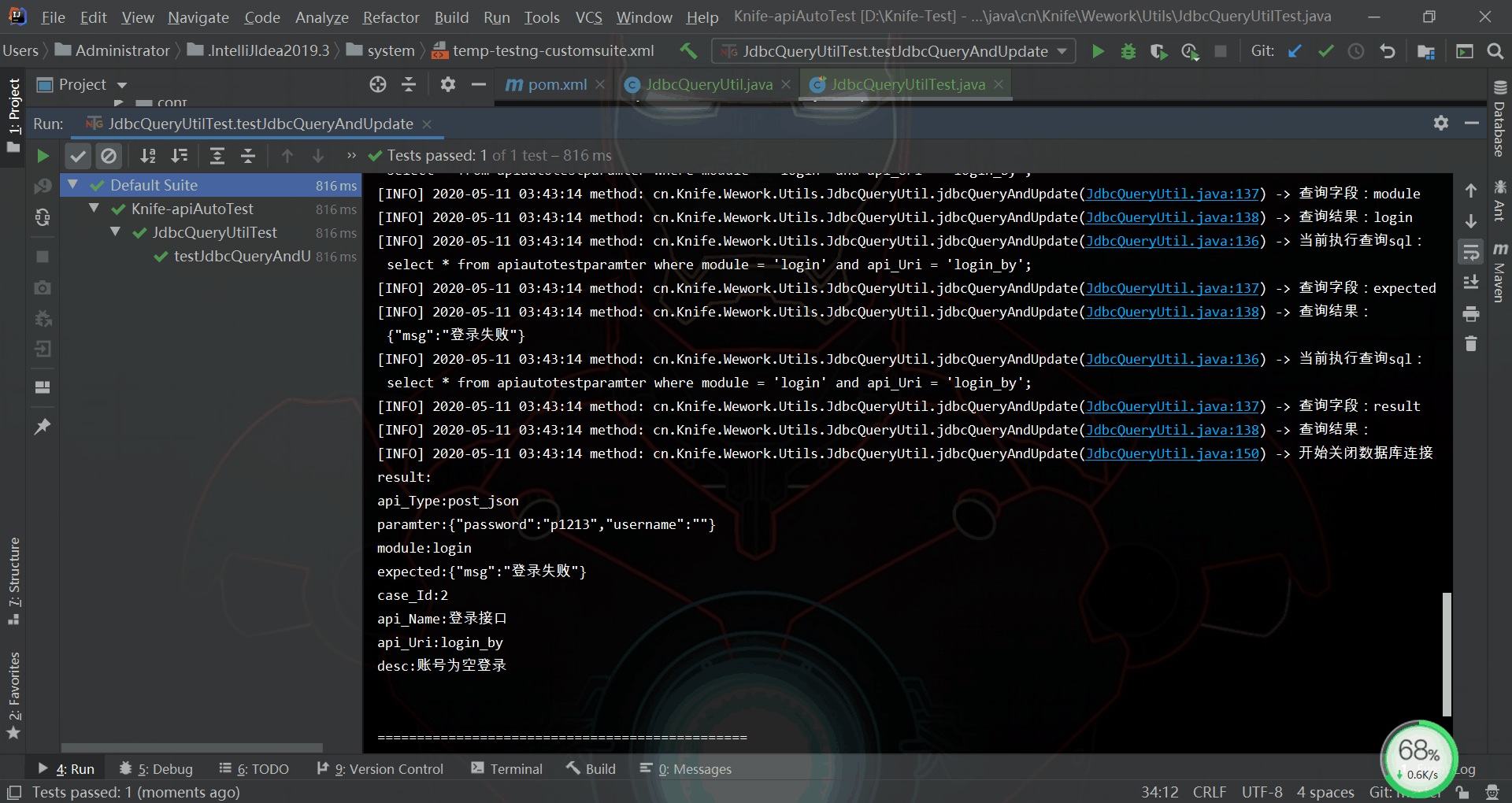Collapse all test tree nodes
The width and height of the screenshot is (1512, 803).
[248, 156]
